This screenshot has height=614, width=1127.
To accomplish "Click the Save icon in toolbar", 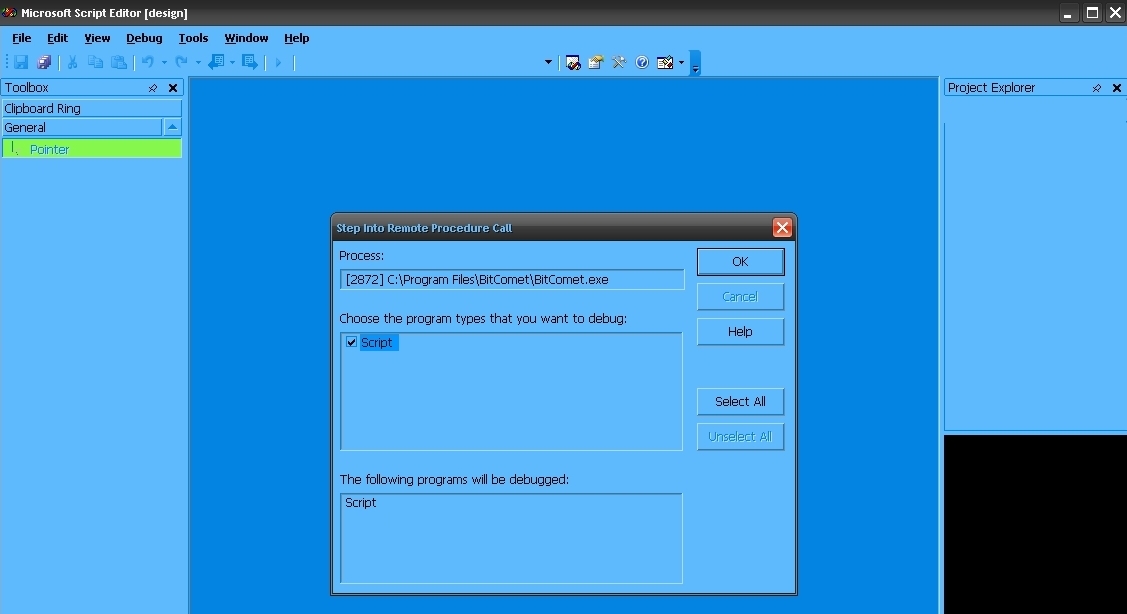I will click(21, 62).
